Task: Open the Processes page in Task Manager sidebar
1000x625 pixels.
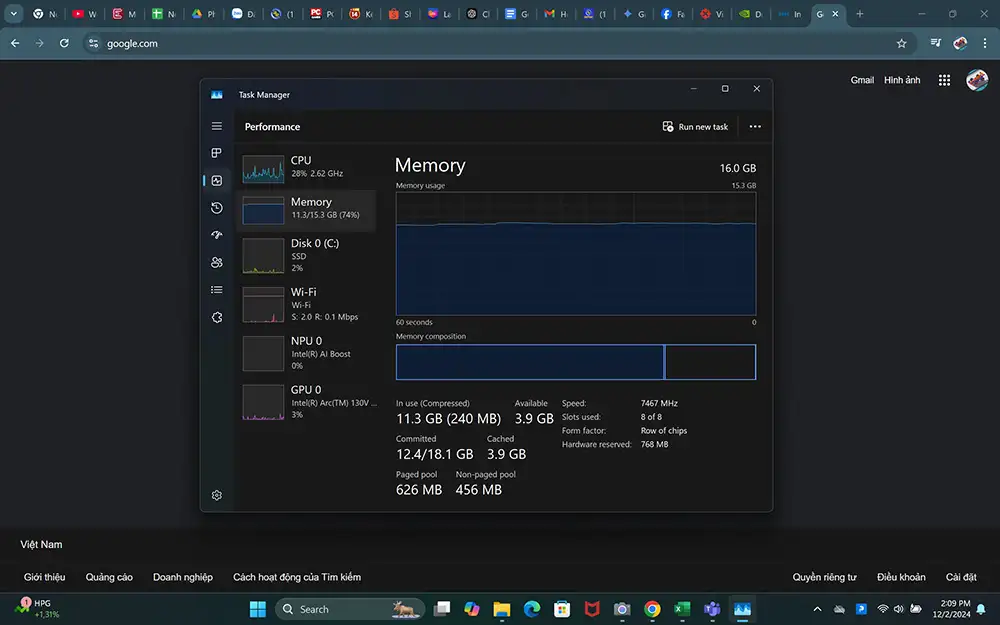Action: (x=216, y=153)
